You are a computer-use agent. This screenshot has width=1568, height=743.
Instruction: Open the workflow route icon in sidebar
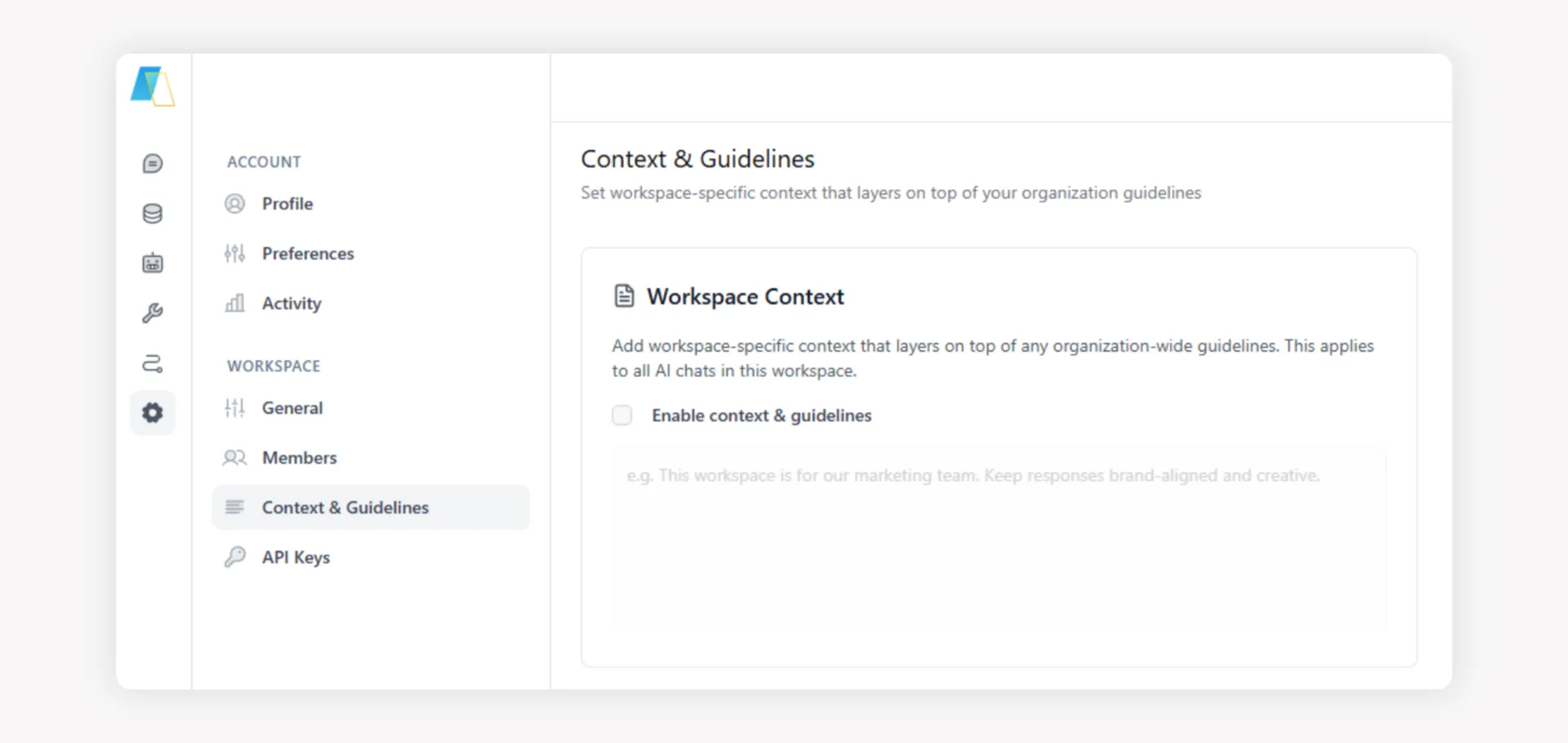(x=152, y=362)
